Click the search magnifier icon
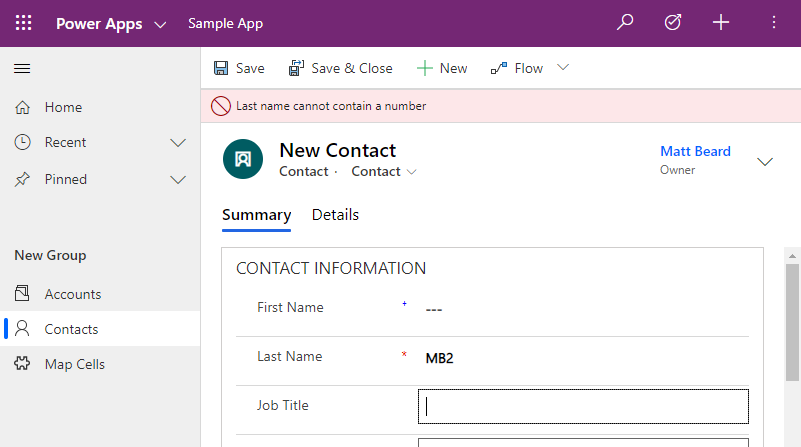Screen dimensions: 801x447 [x=625, y=22]
